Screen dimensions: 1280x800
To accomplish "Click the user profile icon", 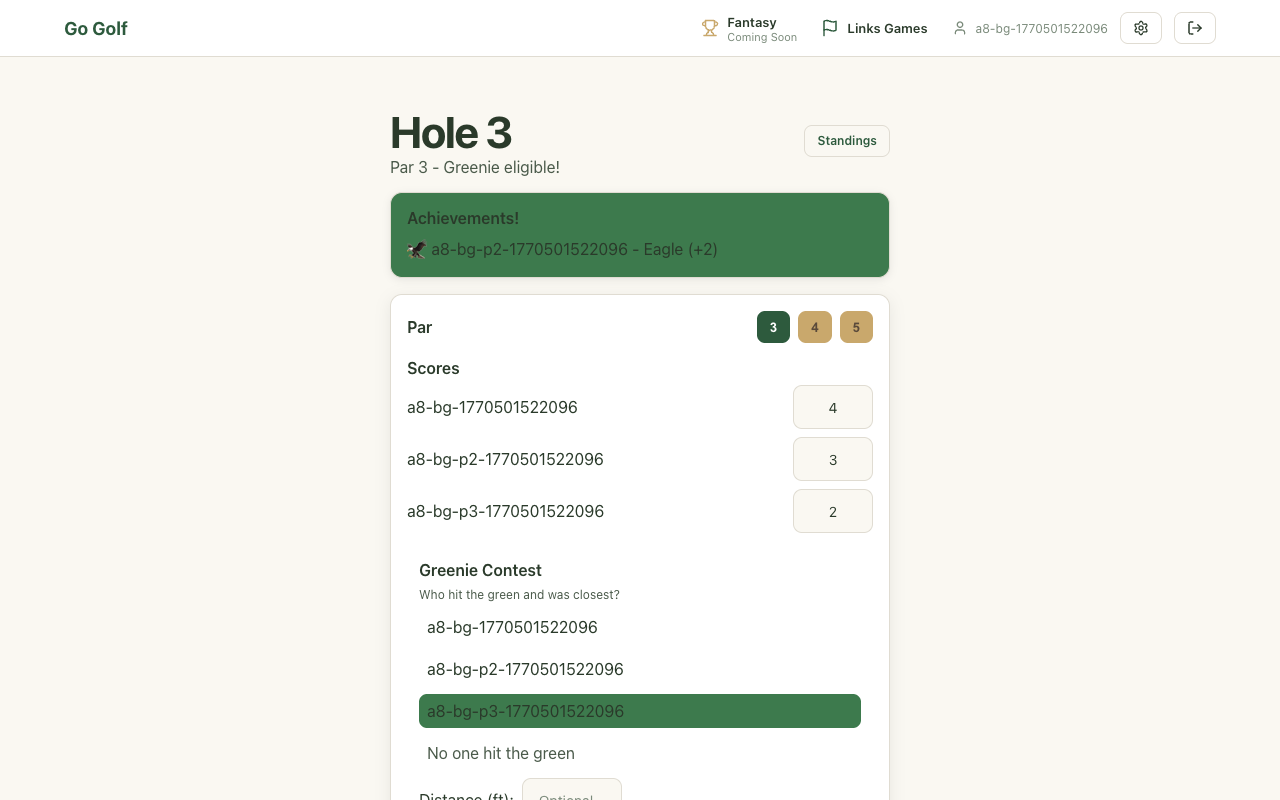I will tap(960, 29).
